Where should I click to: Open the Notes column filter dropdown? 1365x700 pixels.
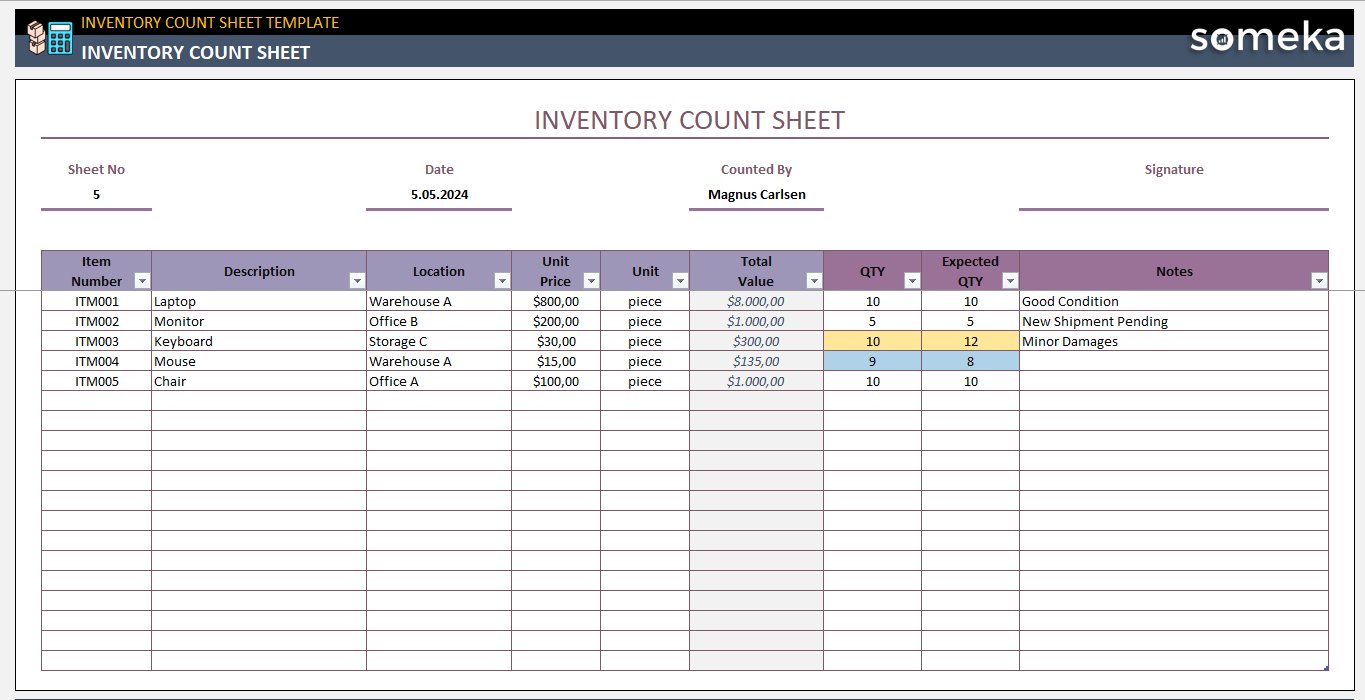click(x=1318, y=281)
